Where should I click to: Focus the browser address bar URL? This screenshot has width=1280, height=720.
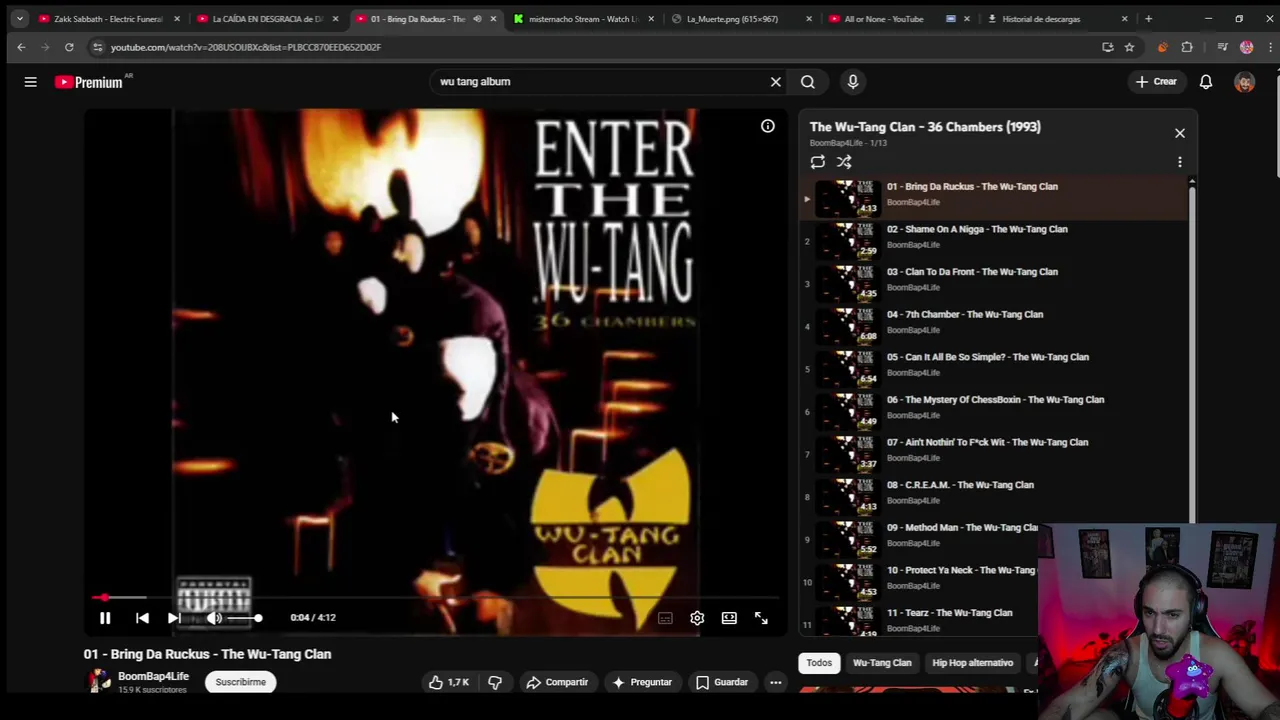245,47
